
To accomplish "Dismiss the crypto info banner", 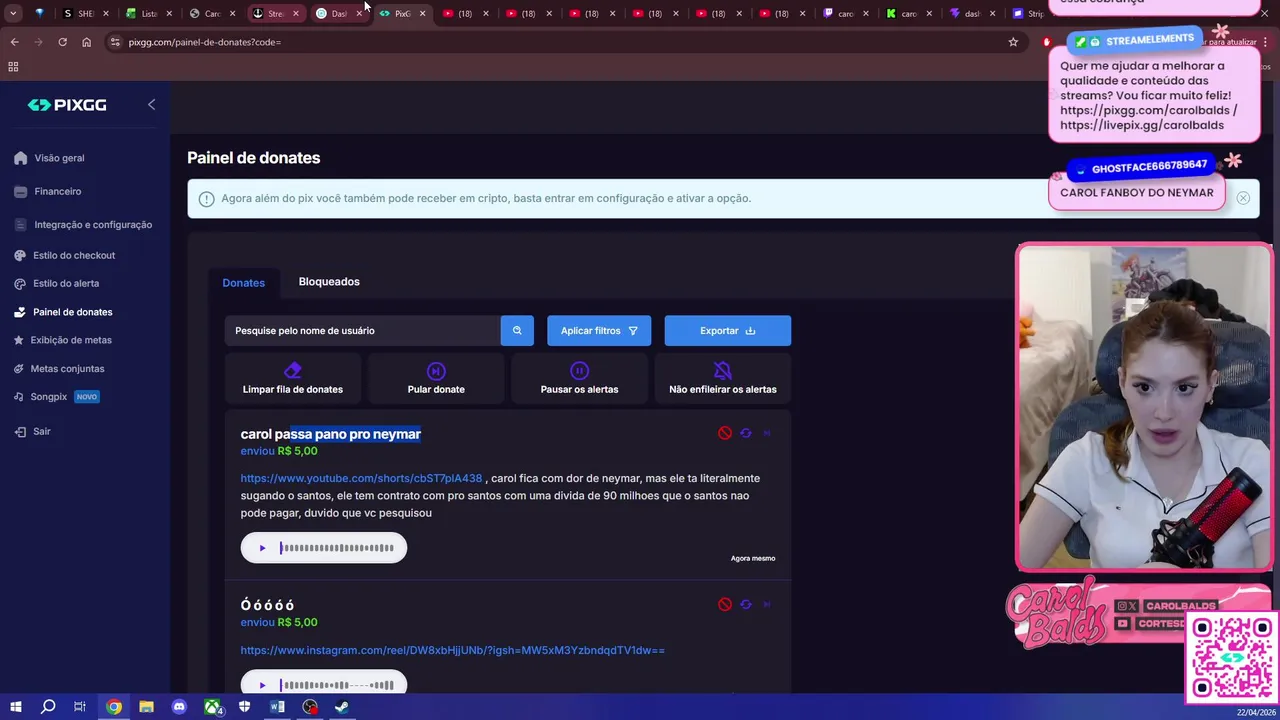I will click(x=1243, y=198).
